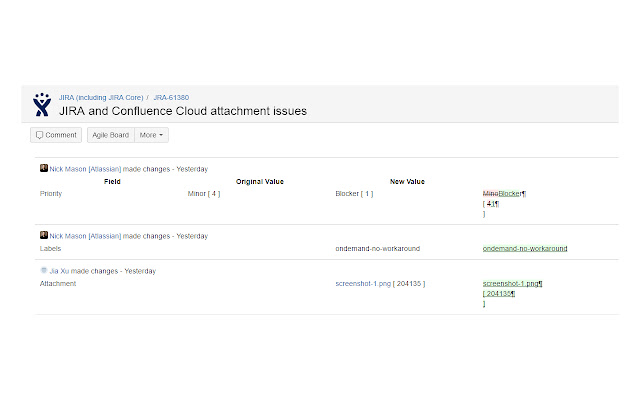640x400 pixels.
Task: Select the Field column header
Action: click(112, 182)
